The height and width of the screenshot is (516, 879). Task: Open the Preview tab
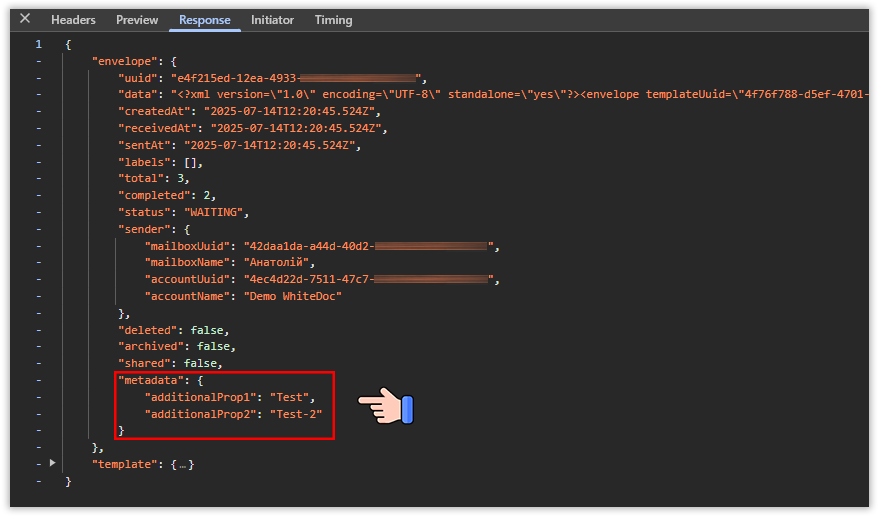pyautogui.click(x=137, y=20)
